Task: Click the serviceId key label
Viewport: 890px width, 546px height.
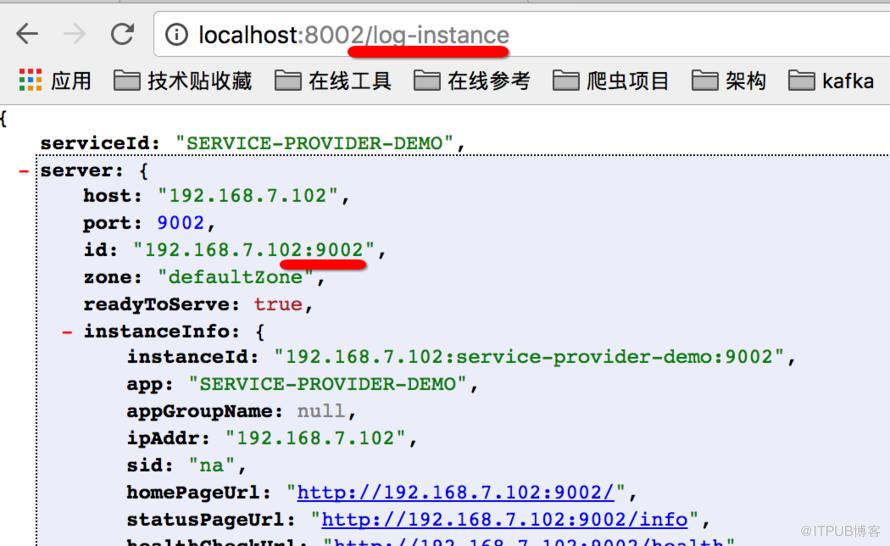Action: tap(100, 143)
